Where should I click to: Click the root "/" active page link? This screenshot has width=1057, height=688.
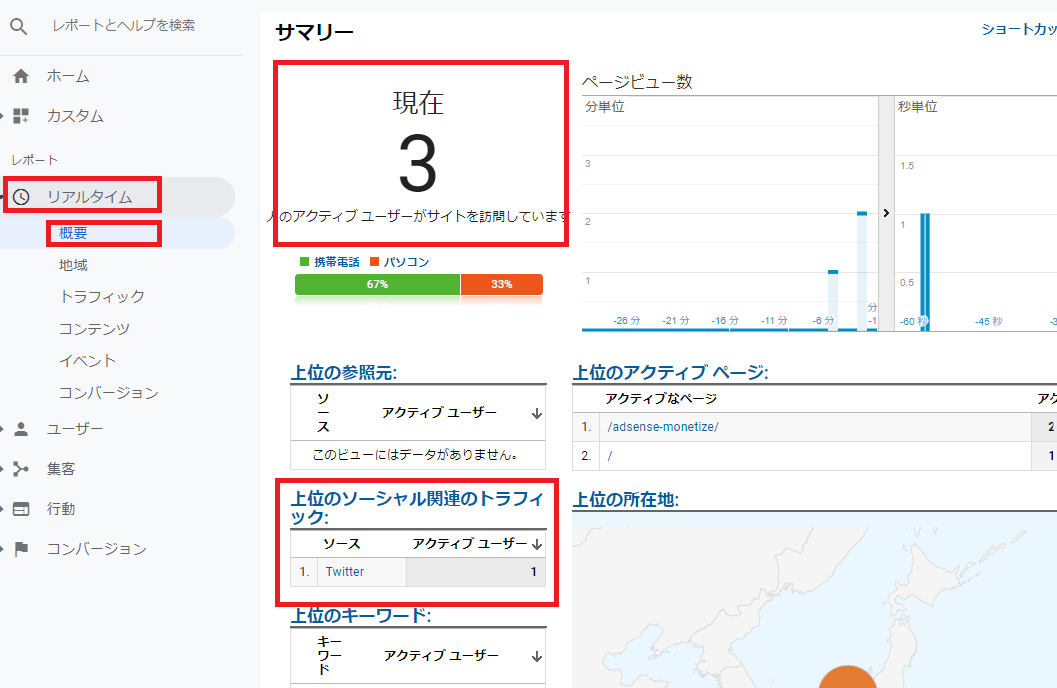[x=609, y=456]
